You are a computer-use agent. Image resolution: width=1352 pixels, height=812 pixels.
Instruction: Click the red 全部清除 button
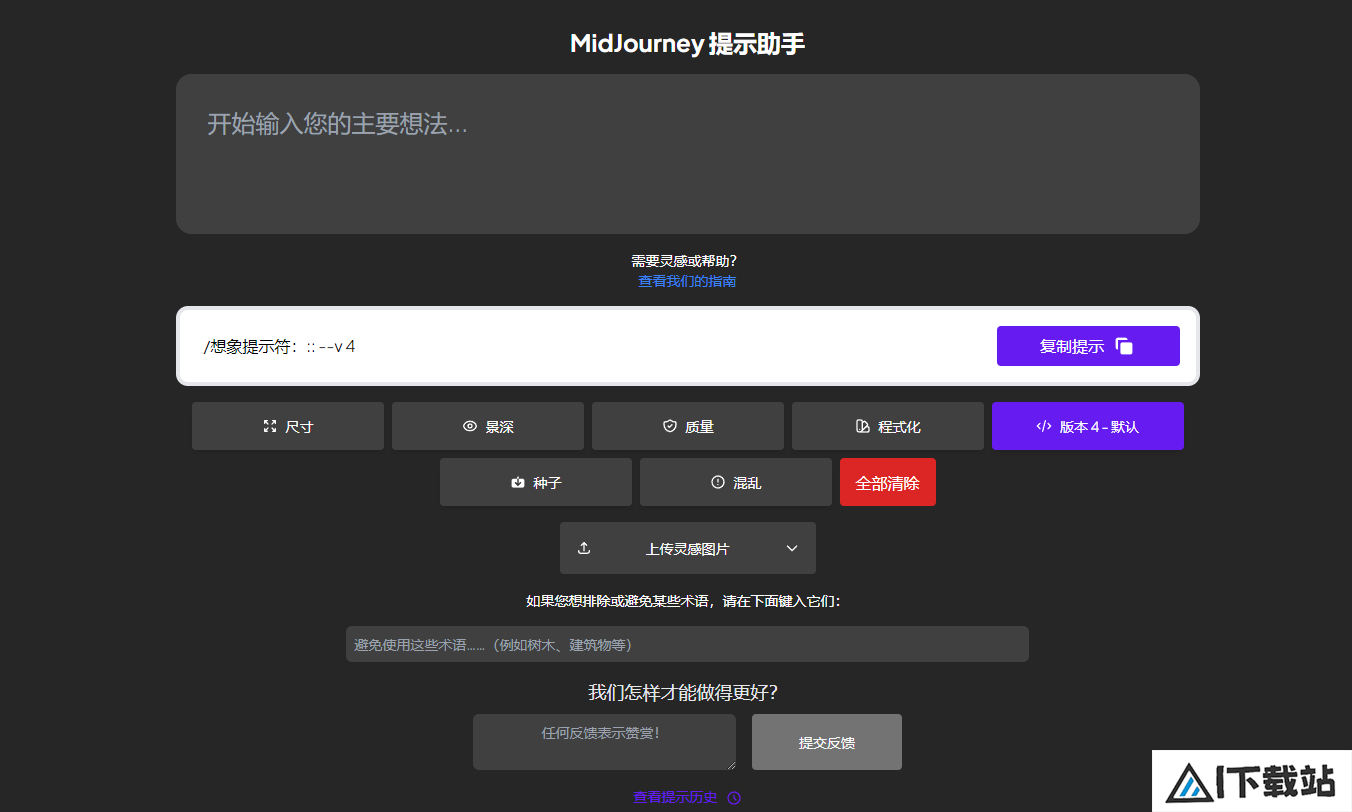click(888, 482)
